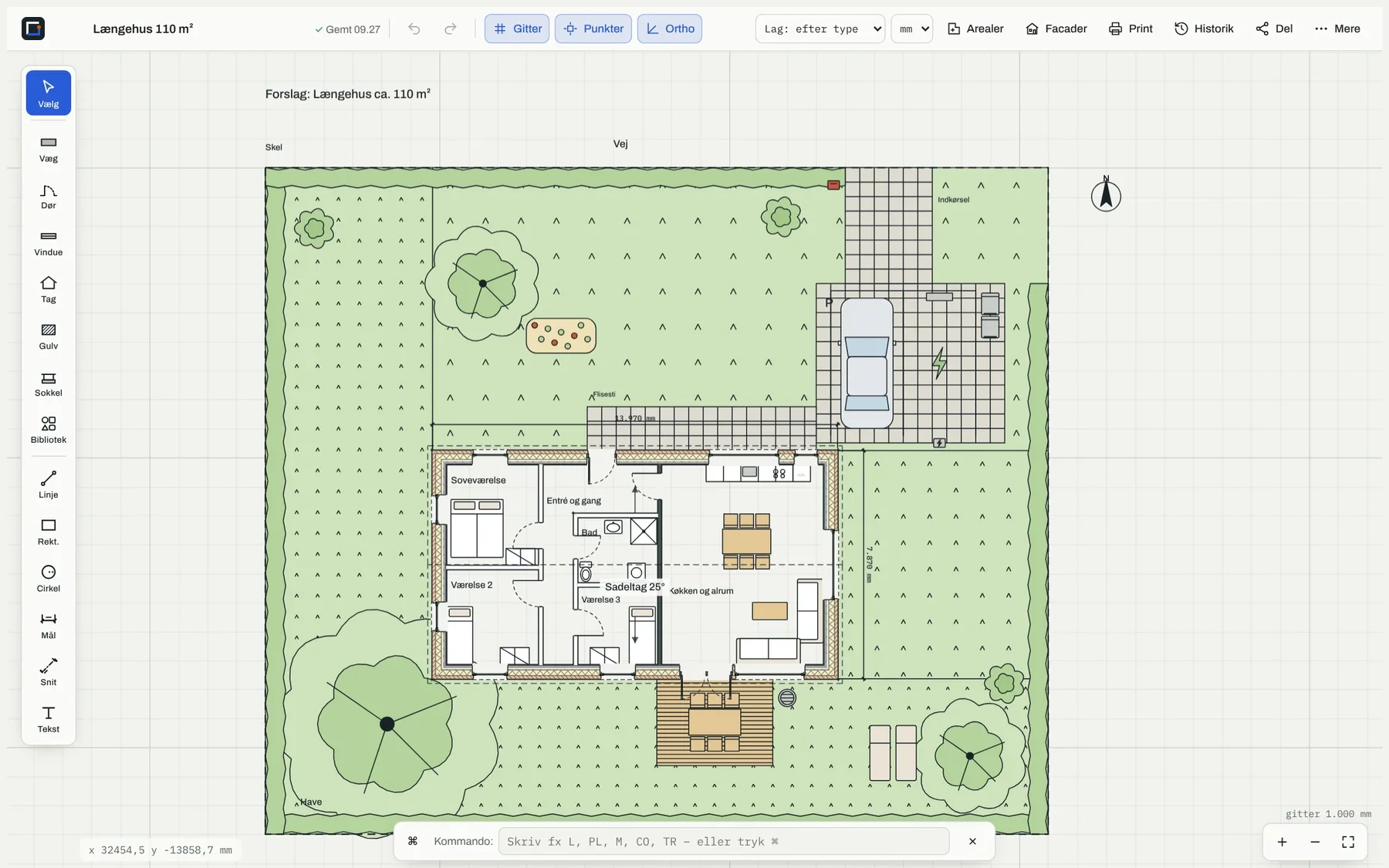Open the Historik panel
Image resolution: width=1389 pixels, height=868 pixels.
pos(1204,29)
